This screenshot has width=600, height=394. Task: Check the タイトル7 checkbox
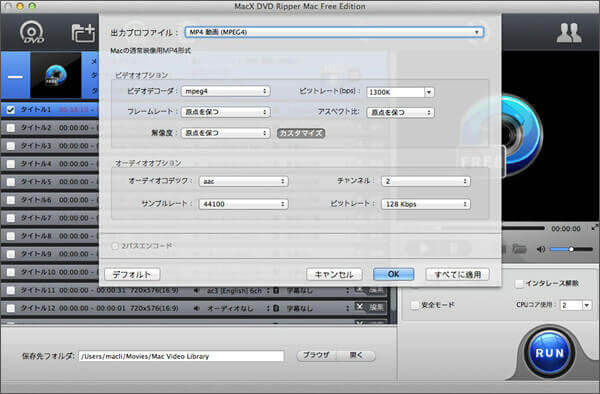click(x=11, y=218)
